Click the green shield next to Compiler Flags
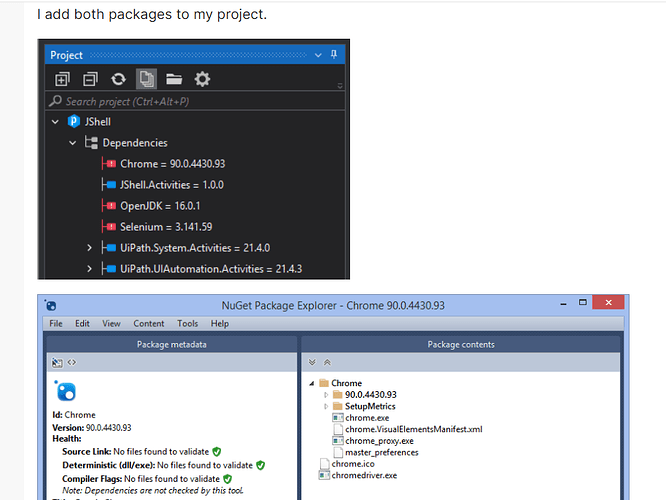The image size is (666, 500). (x=228, y=479)
